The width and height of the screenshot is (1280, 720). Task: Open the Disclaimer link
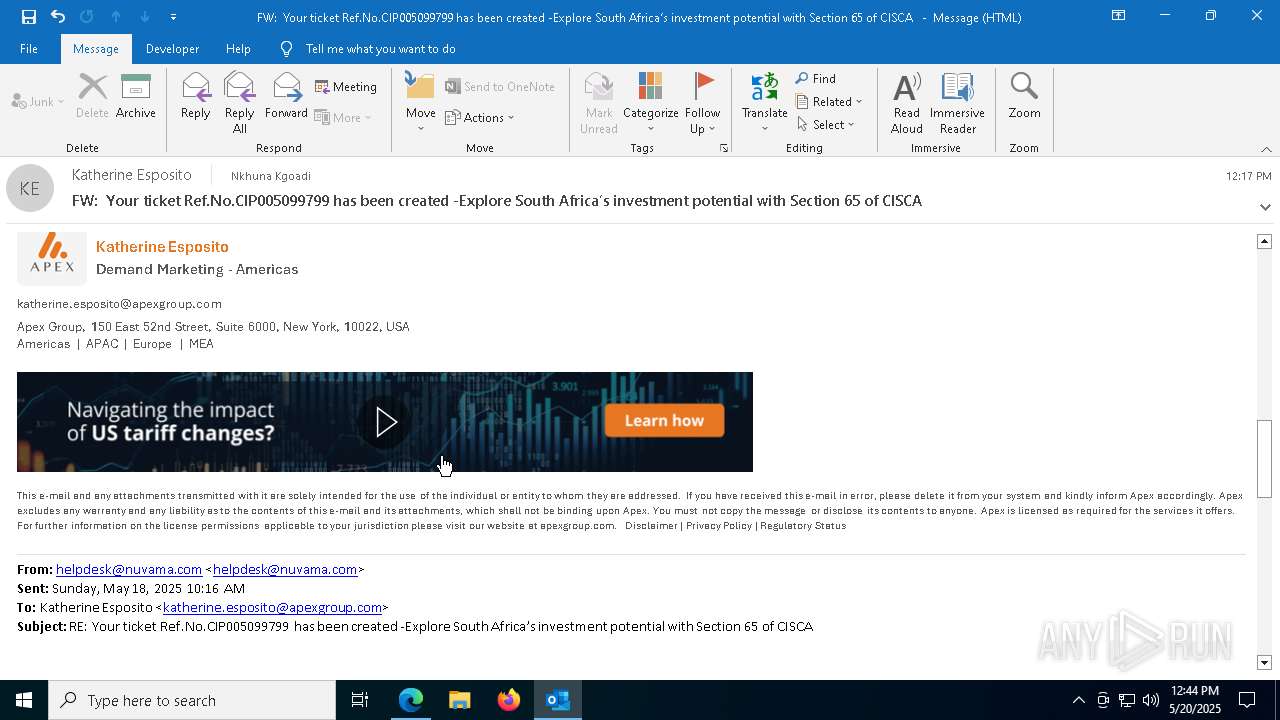tap(651, 525)
